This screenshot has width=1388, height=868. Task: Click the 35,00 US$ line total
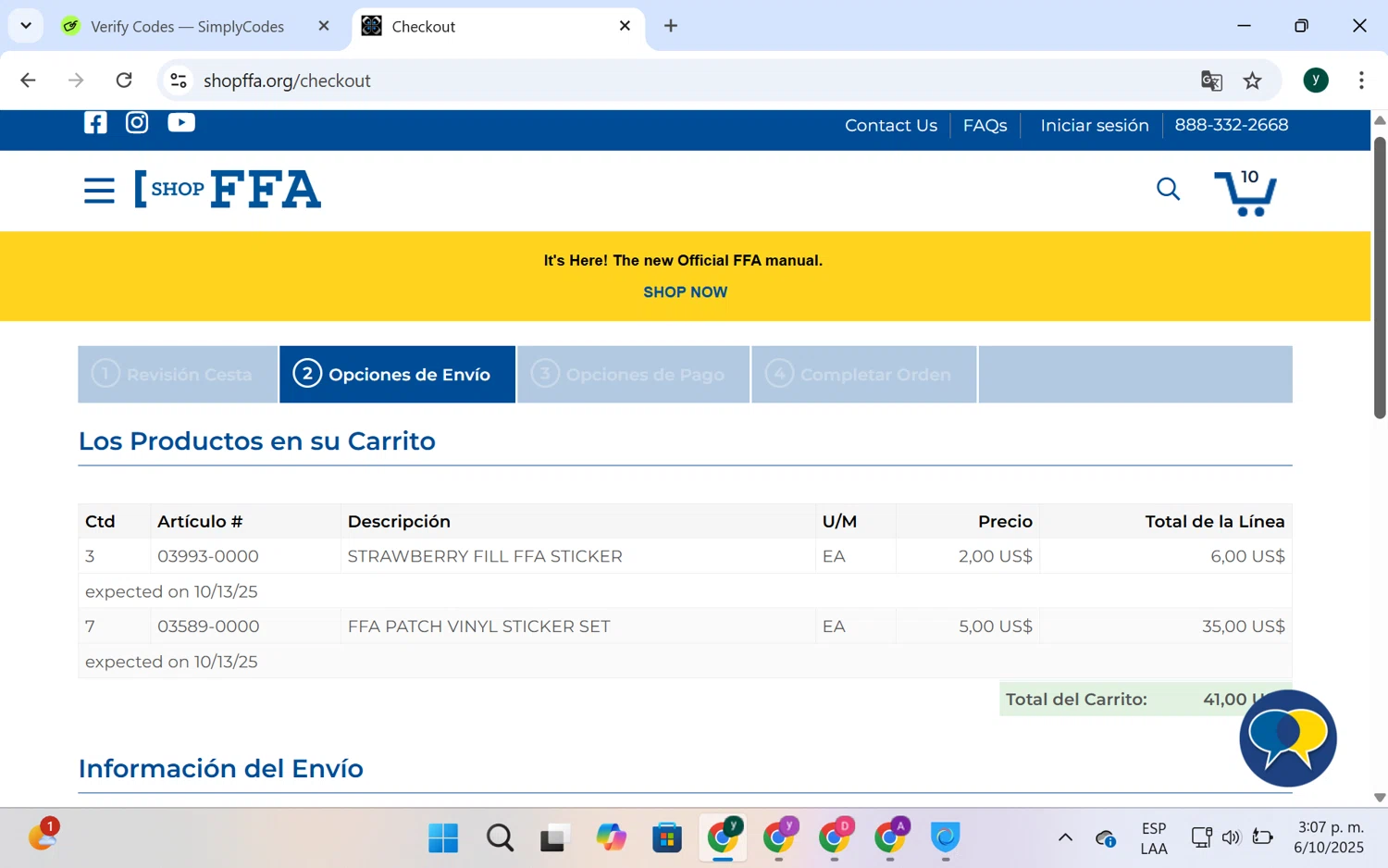point(1243,626)
